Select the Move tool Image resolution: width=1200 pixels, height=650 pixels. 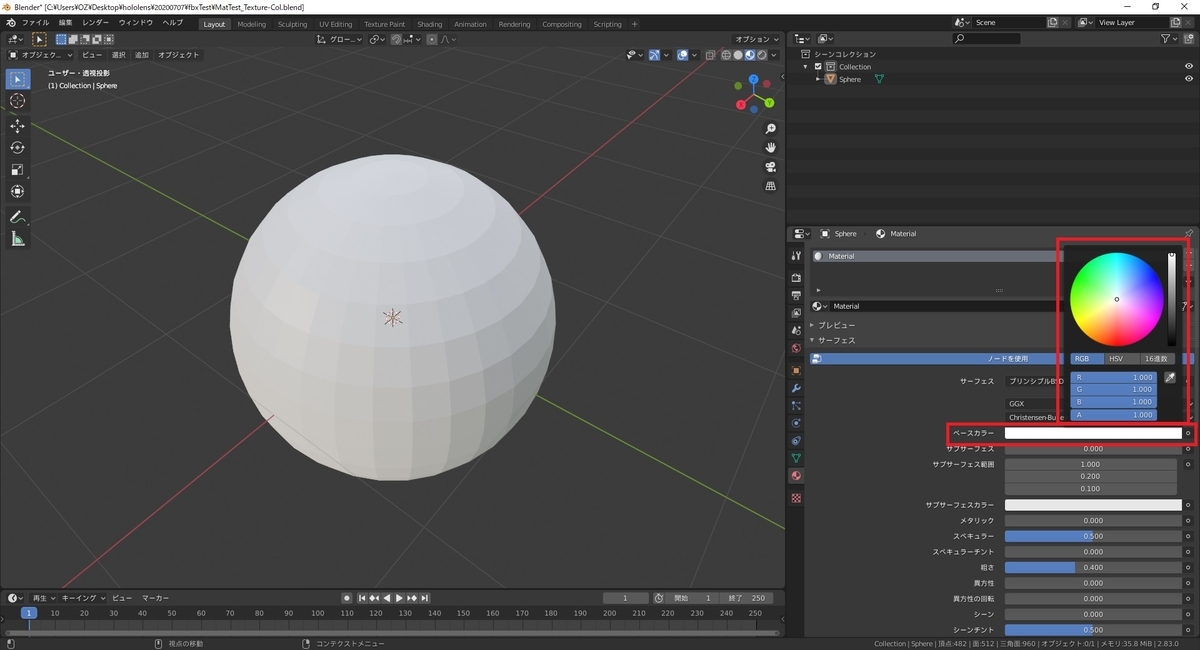click(17, 126)
